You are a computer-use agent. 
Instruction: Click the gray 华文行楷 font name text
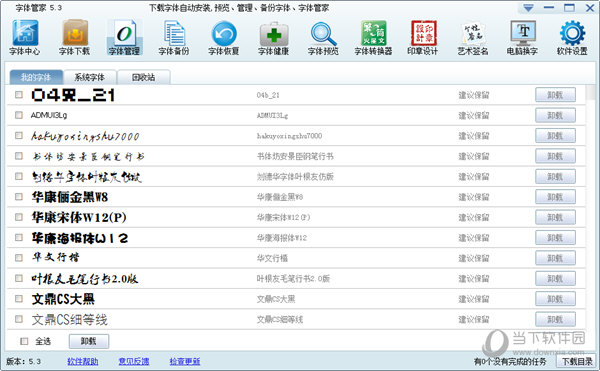[x=272, y=258]
